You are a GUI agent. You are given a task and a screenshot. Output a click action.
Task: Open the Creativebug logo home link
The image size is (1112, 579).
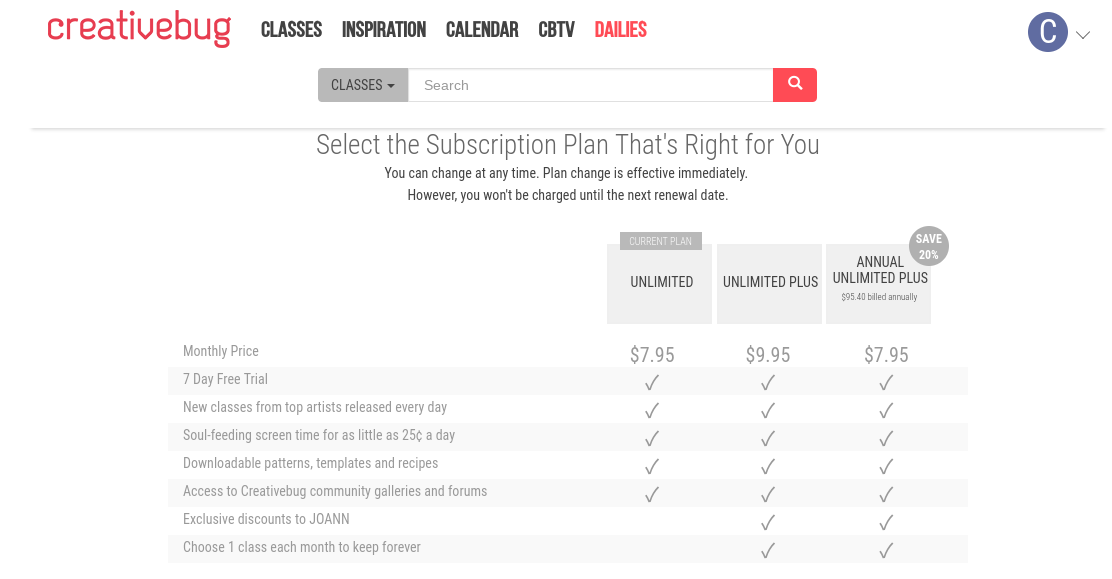[x=139, y=29]
